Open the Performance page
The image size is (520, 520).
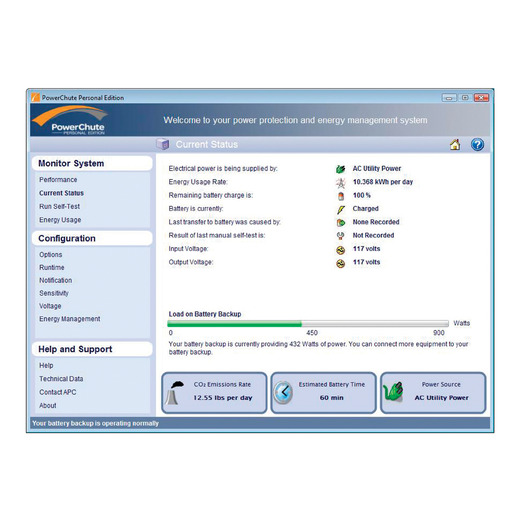coord(58,180)
